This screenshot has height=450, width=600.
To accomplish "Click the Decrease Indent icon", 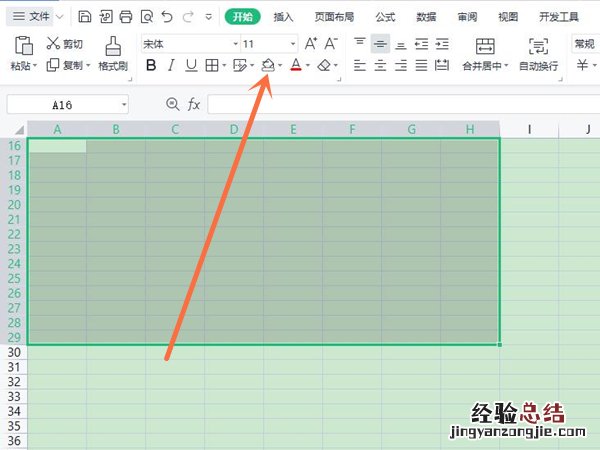I will (421, 44).
